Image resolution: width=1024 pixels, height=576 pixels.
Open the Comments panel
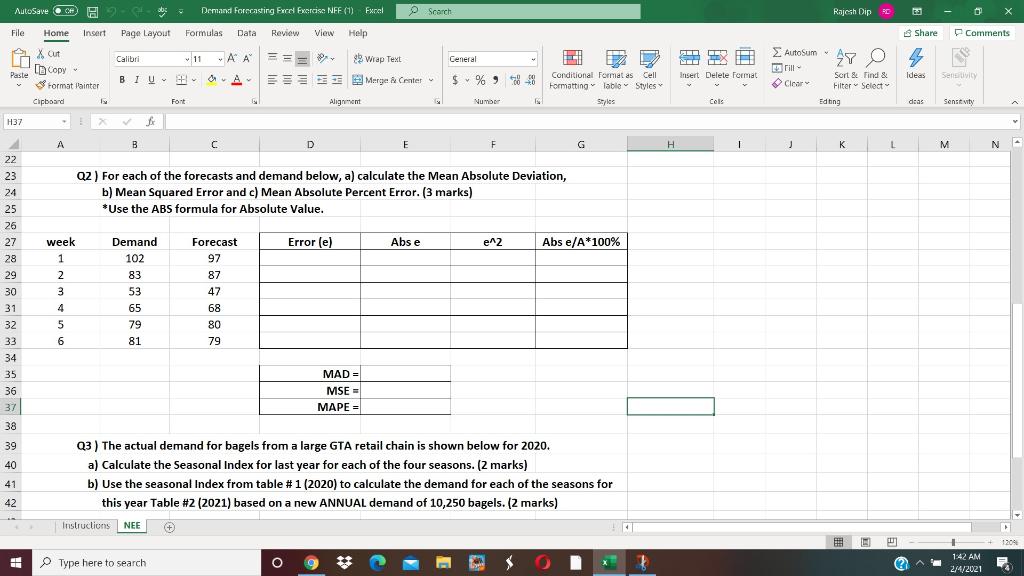[x=982, y=32]
